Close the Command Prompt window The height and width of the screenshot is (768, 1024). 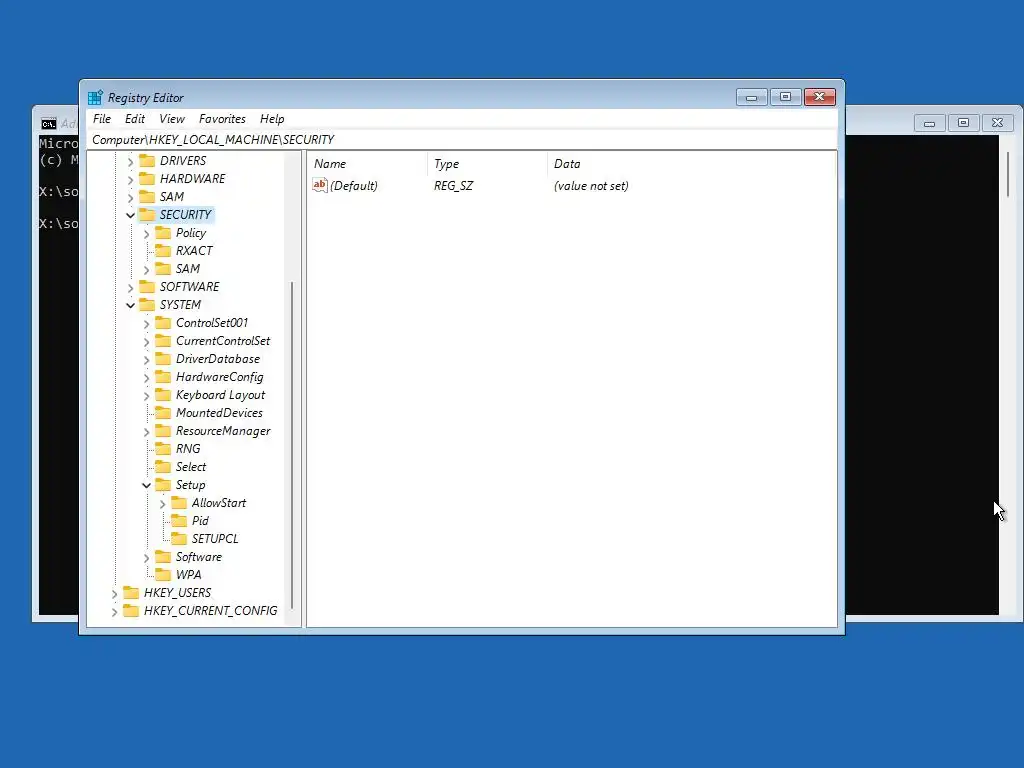click(997, 123)
